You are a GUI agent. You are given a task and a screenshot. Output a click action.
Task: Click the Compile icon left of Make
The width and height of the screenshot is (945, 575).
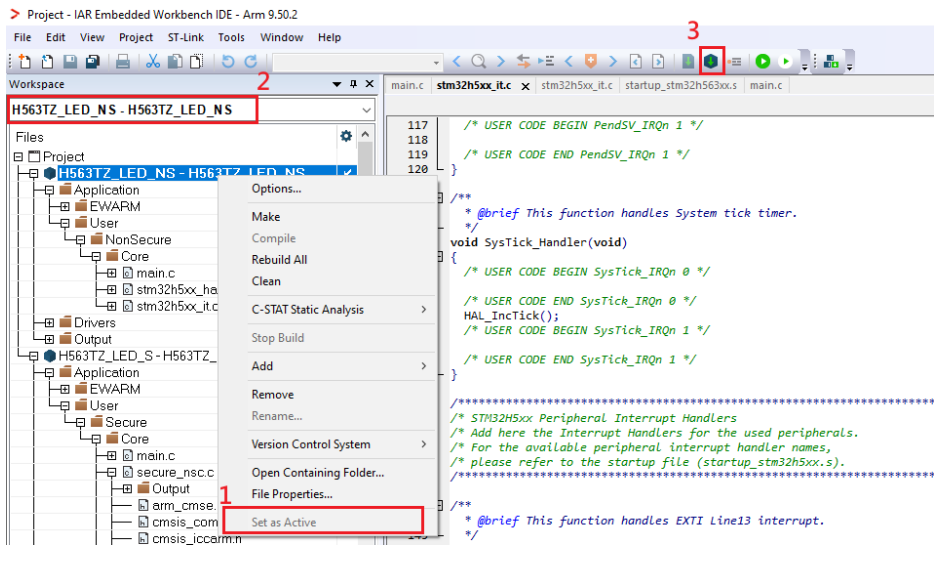[x=688, y=61]
